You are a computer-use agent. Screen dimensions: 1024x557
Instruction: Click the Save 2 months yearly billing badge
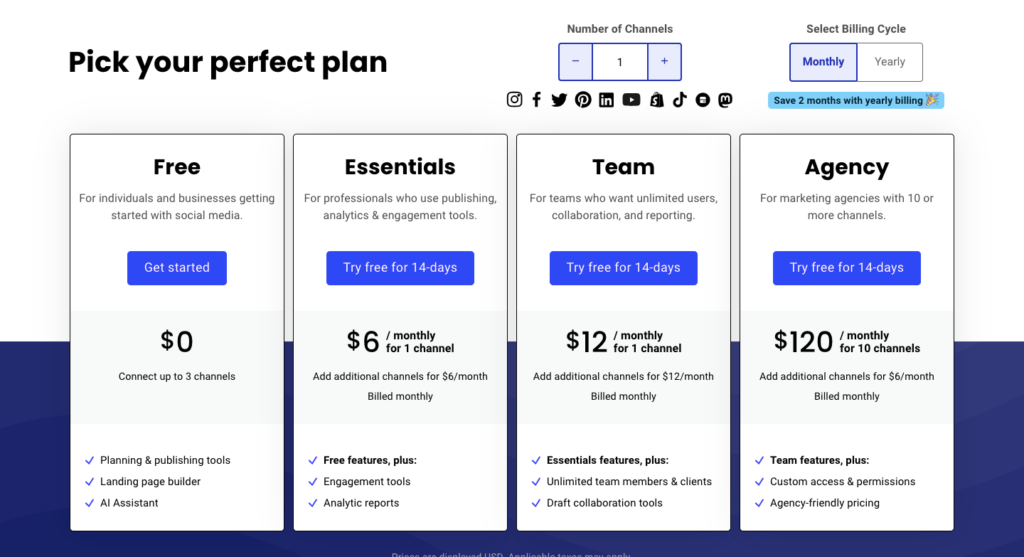tap(856, 100)
